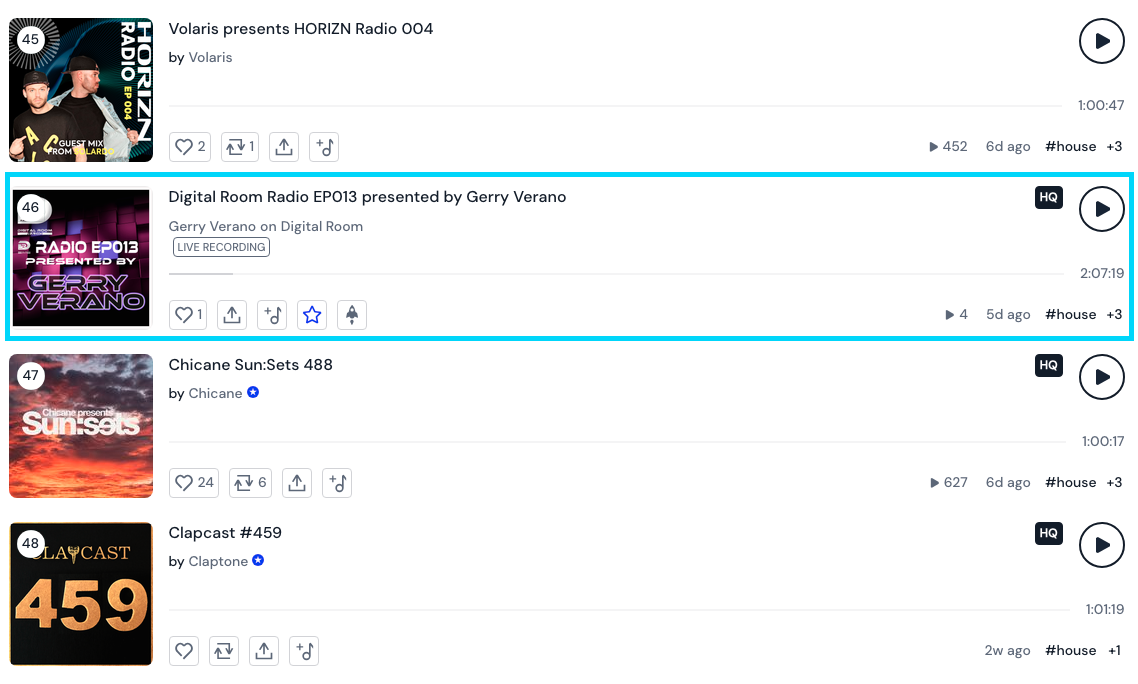The width and height of the screenshot is (1138, 684).
Task: Click the 627 plays count
Action: (x=949, y=482)
